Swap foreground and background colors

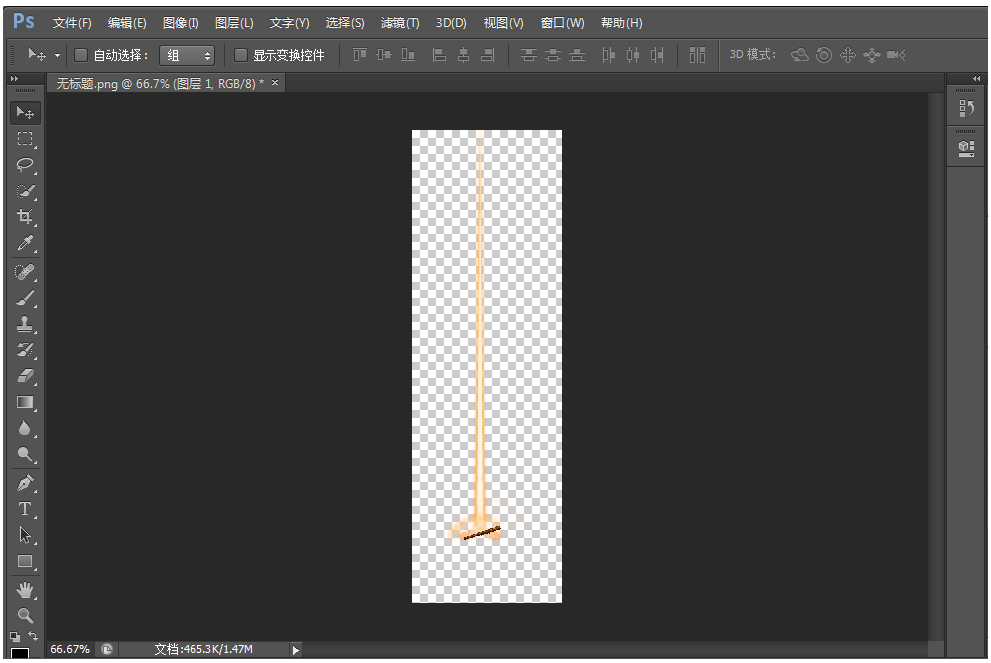33,636
